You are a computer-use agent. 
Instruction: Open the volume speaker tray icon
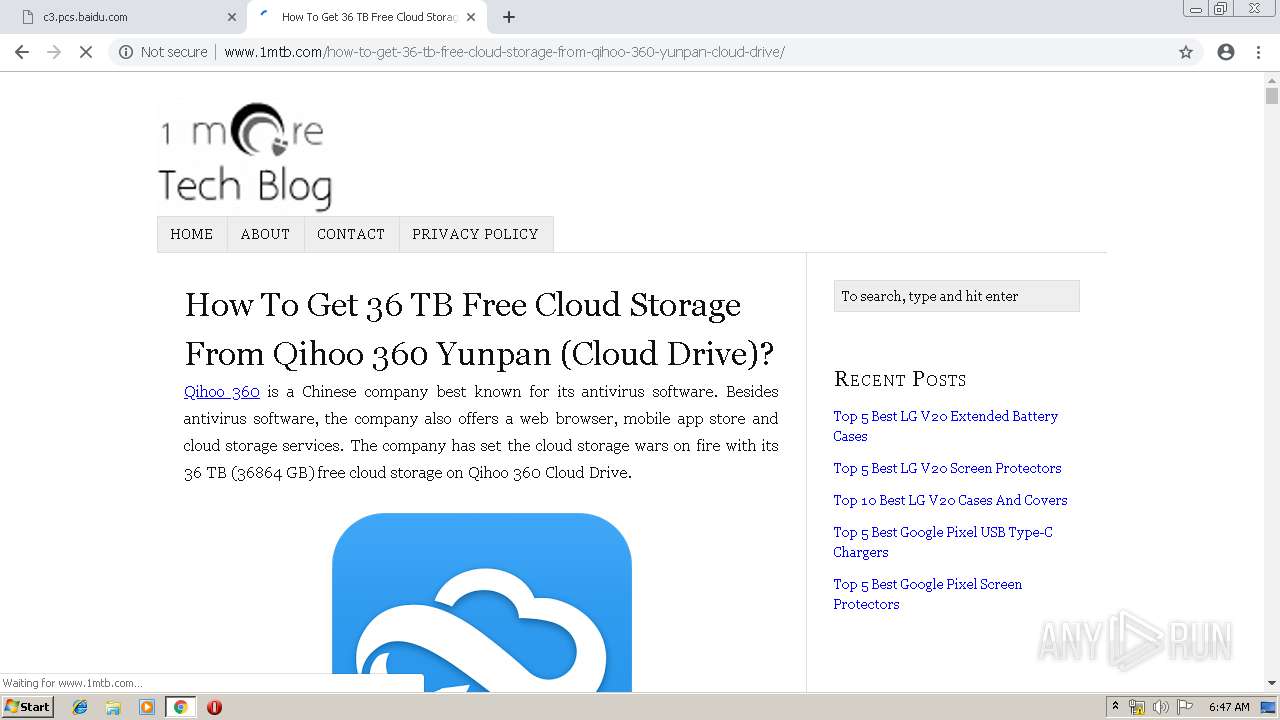1161,707
